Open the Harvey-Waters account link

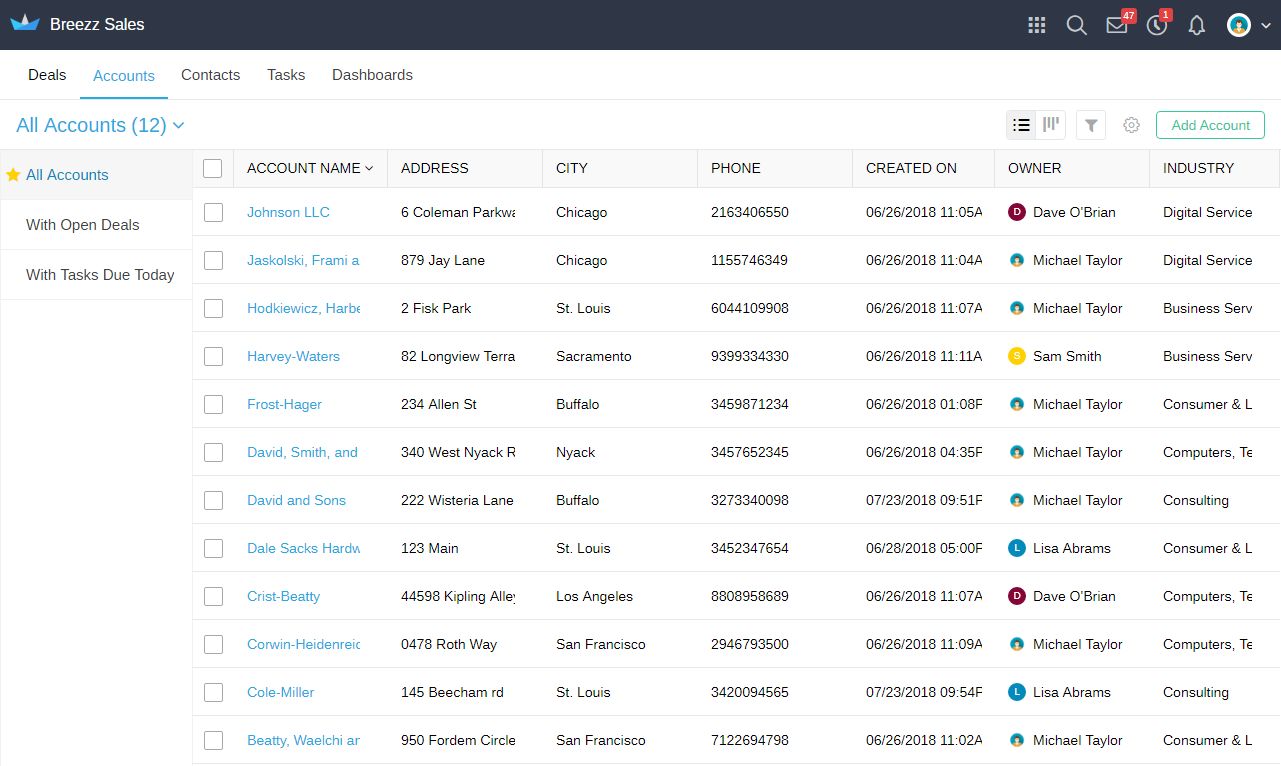pos(293,356)
